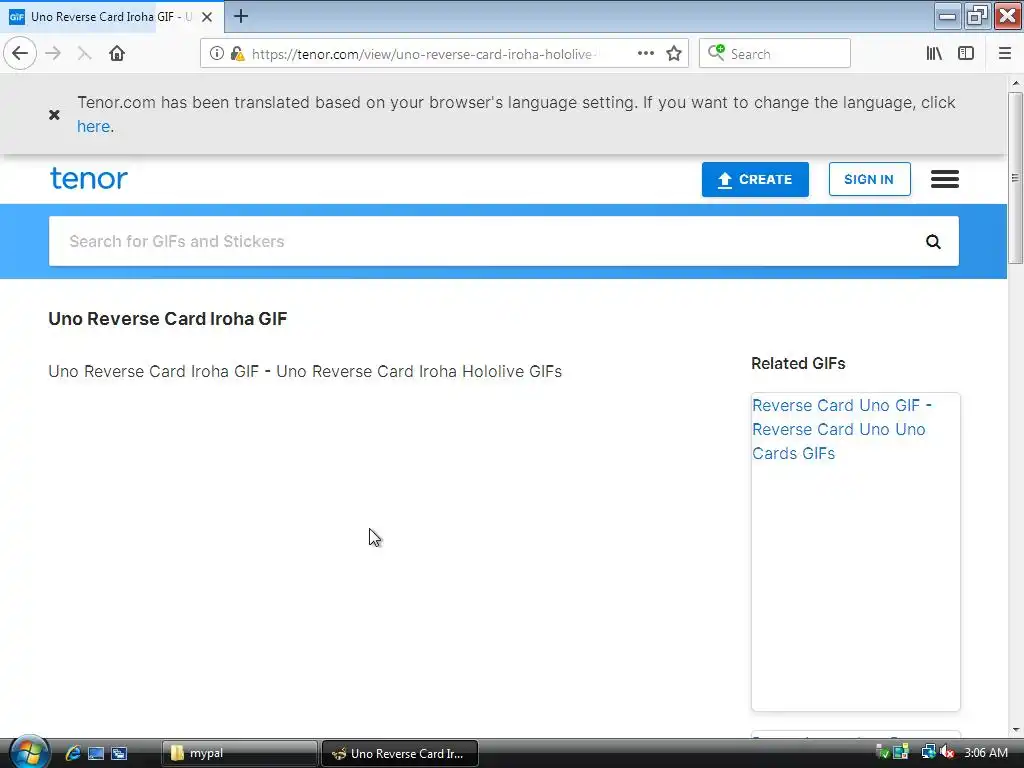This screenshot has width=1024, height=768.
Task: Click Uno Reverse Card taskbar button
Action: [400, 753]
